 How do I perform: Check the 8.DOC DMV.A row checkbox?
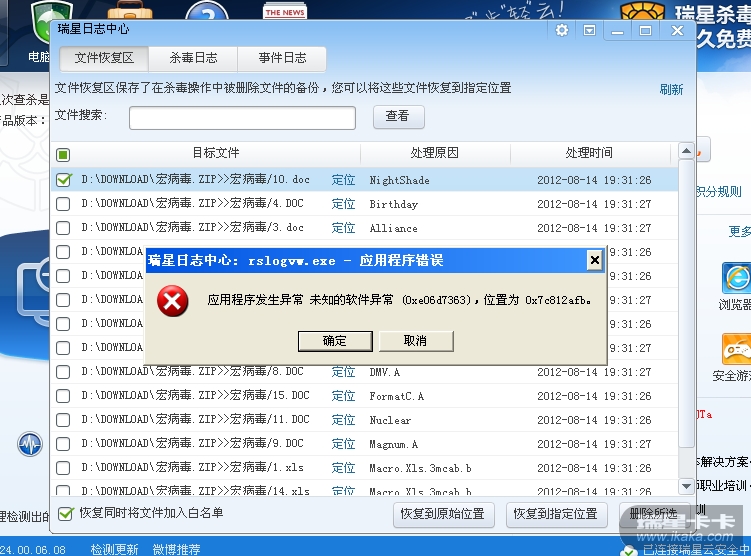tap(63, 372)
